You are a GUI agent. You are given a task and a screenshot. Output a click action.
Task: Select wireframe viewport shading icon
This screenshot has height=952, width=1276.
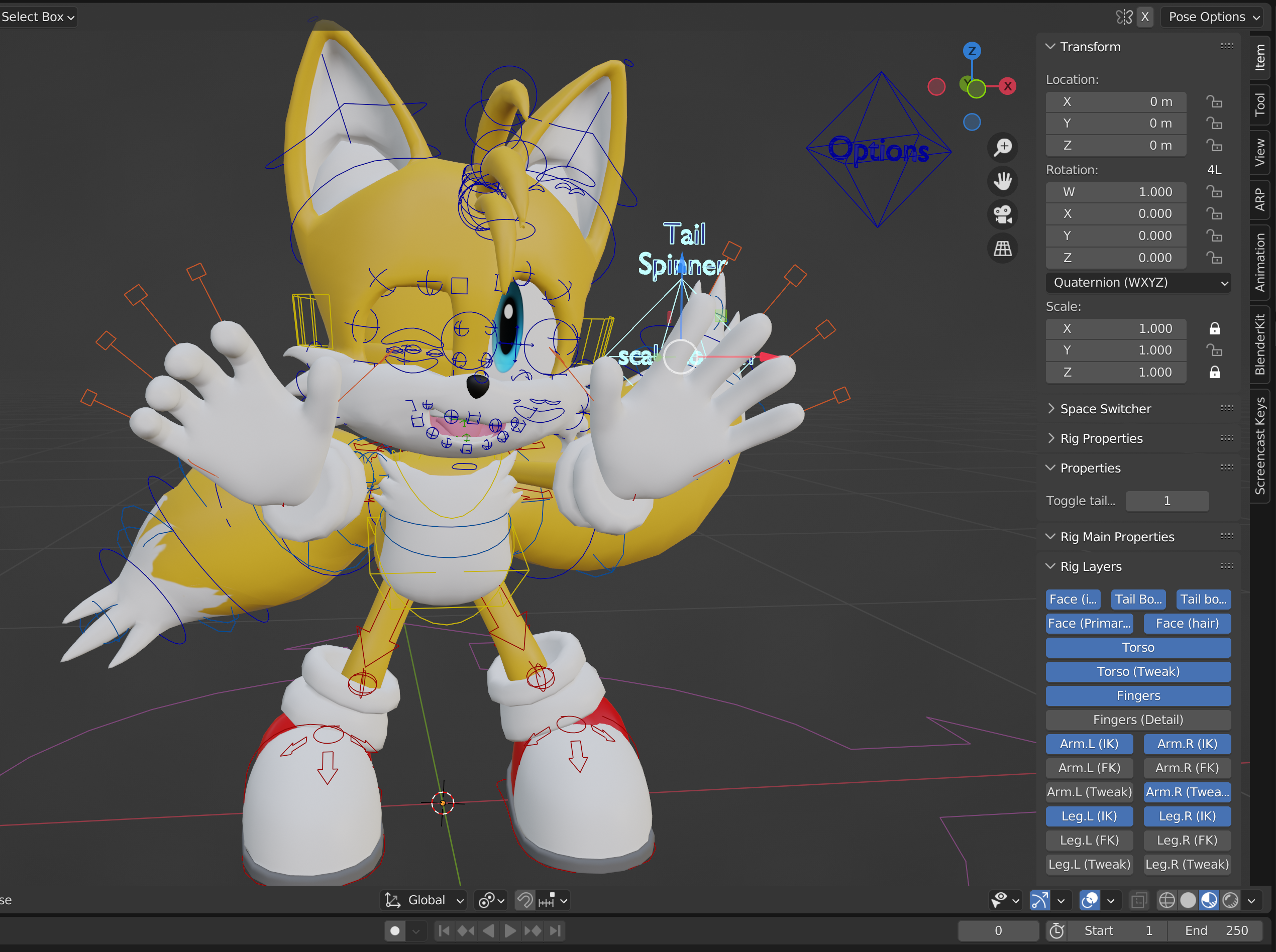pyautogui.click(x=1166, y=900)
